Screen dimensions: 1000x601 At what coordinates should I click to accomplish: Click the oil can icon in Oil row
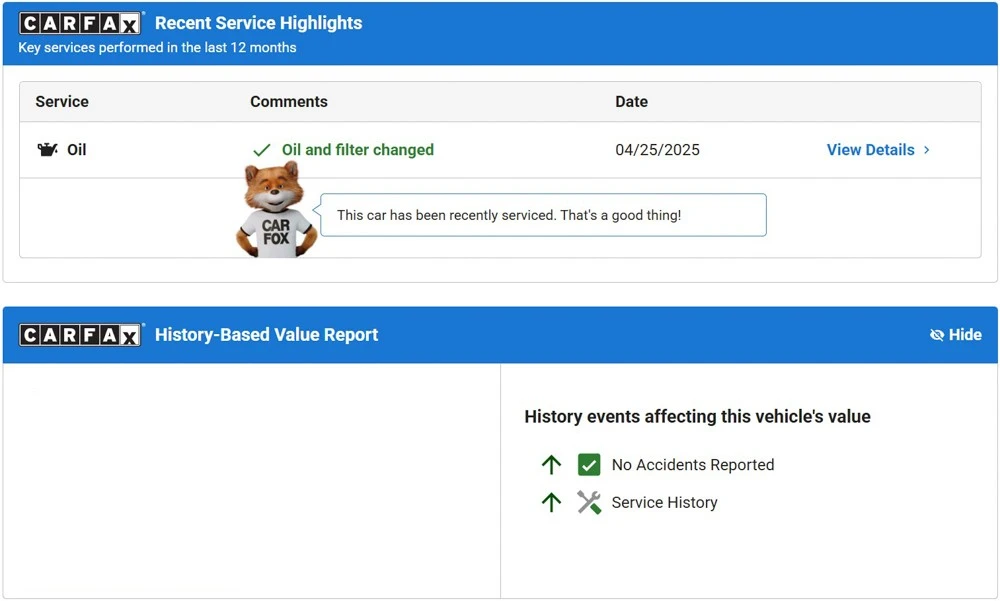[47, 150]
